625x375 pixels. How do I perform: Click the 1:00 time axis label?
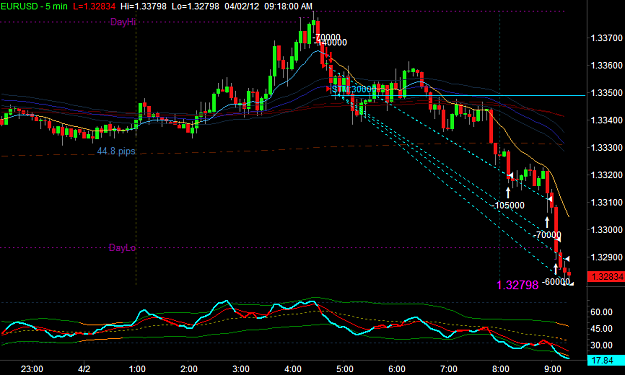137,369
